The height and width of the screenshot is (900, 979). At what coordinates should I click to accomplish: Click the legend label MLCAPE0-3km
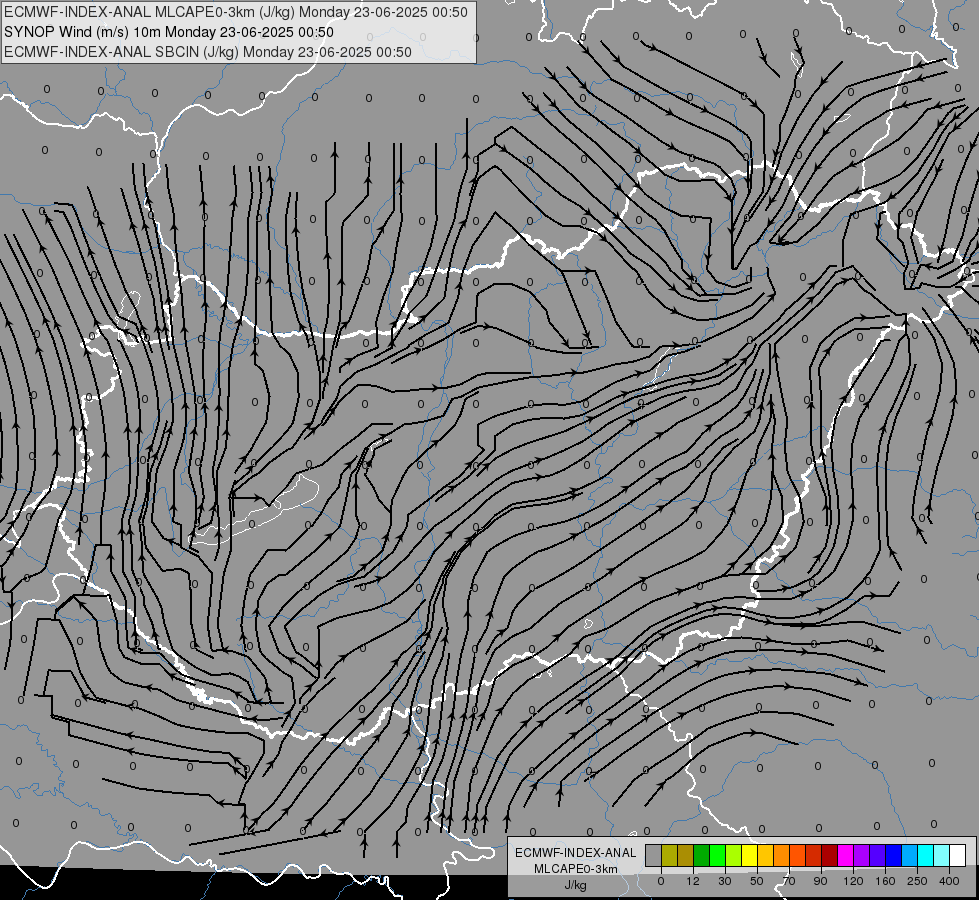point(576,869)
